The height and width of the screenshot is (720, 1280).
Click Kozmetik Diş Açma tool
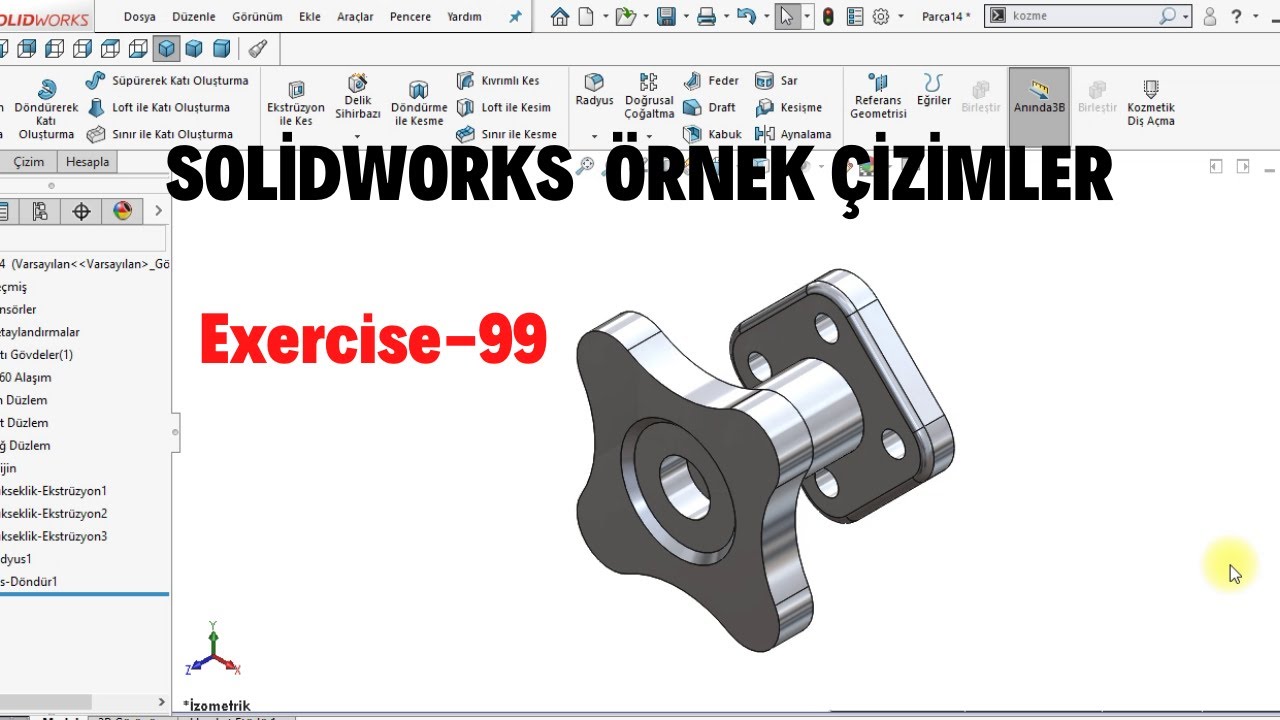point(1151,103)
